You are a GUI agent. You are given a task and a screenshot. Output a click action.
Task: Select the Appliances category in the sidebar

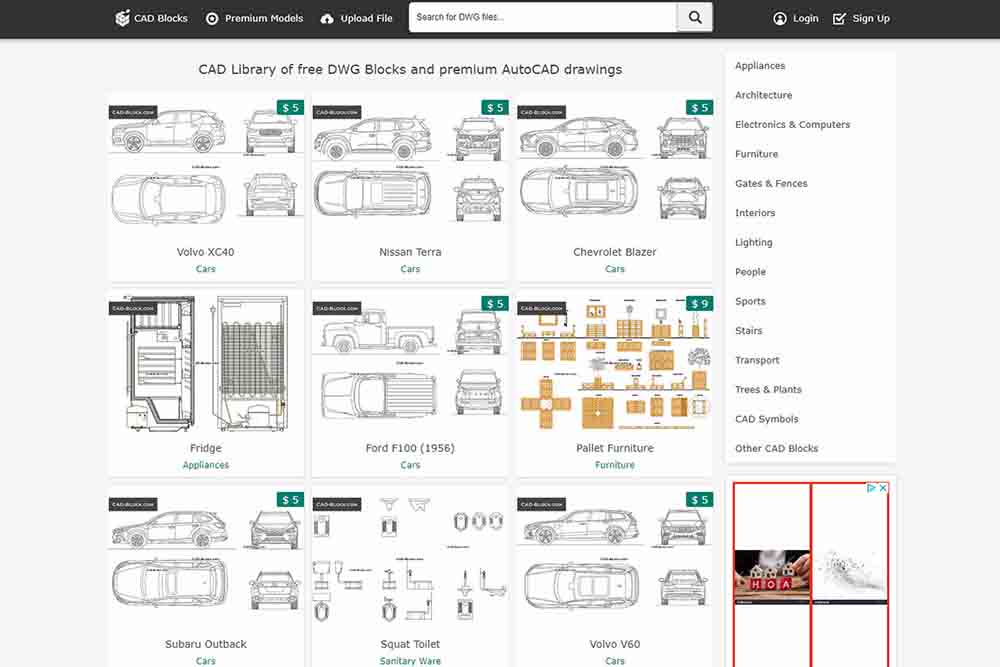760,66
